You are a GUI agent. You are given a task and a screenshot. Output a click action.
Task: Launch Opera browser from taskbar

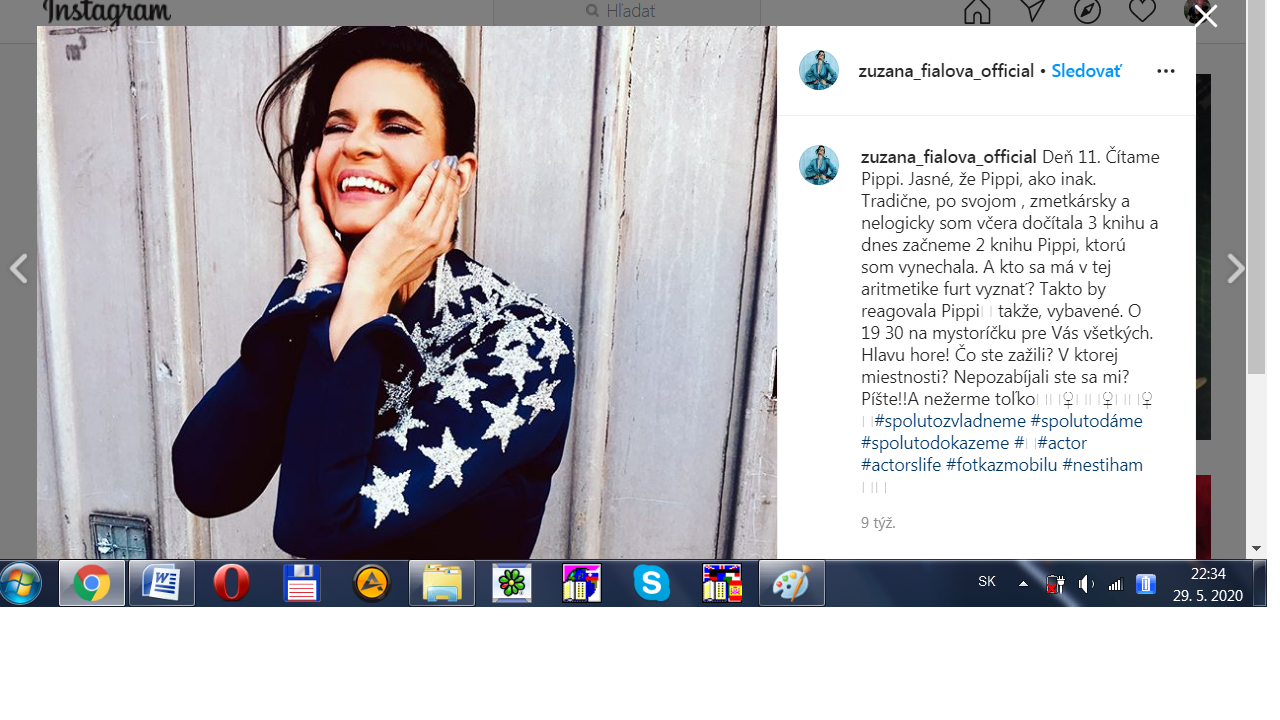(x=231, y=583)
